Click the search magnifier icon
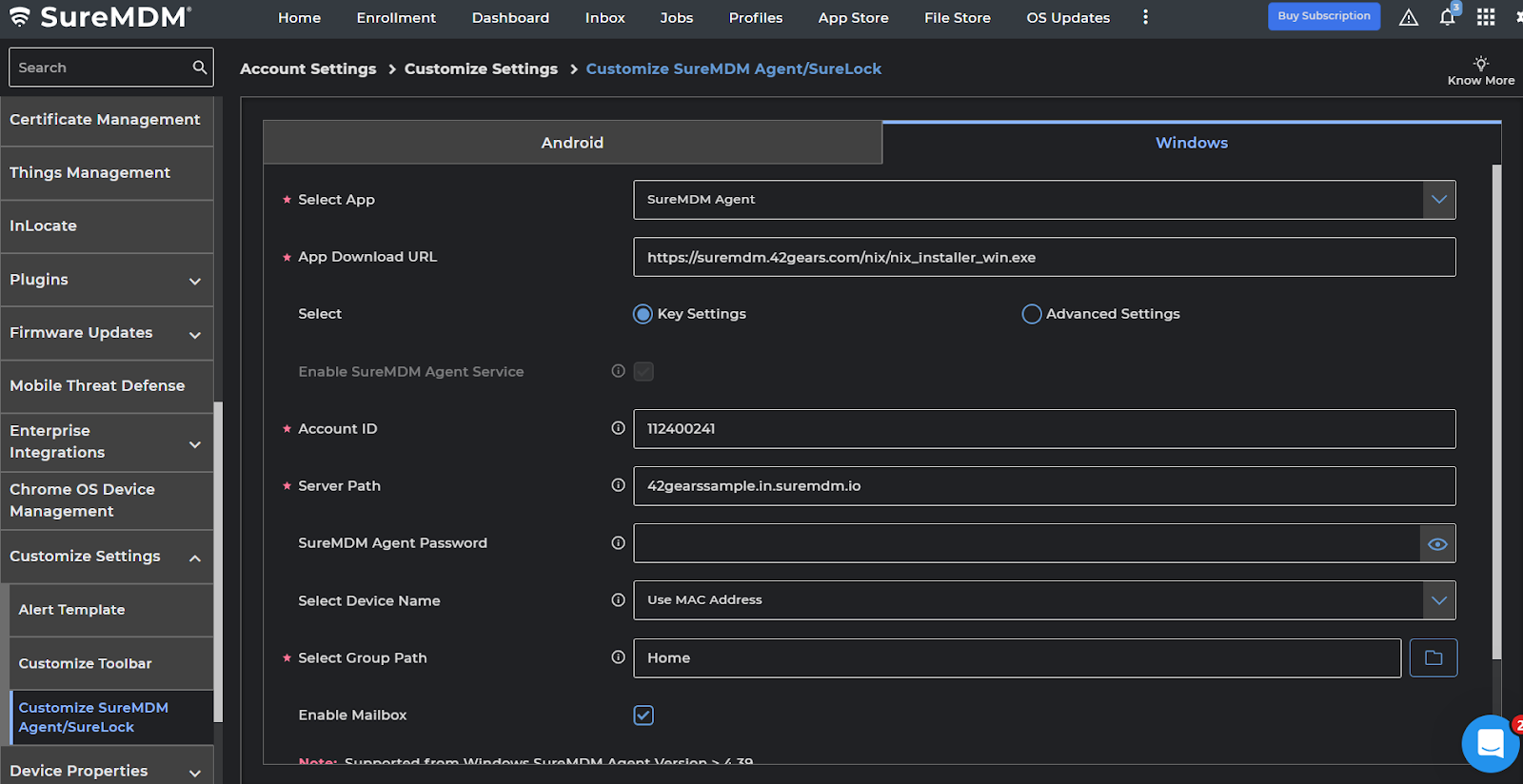Image resolution: width=1523 pixels, height=784 pixels. tap(200, 67)
